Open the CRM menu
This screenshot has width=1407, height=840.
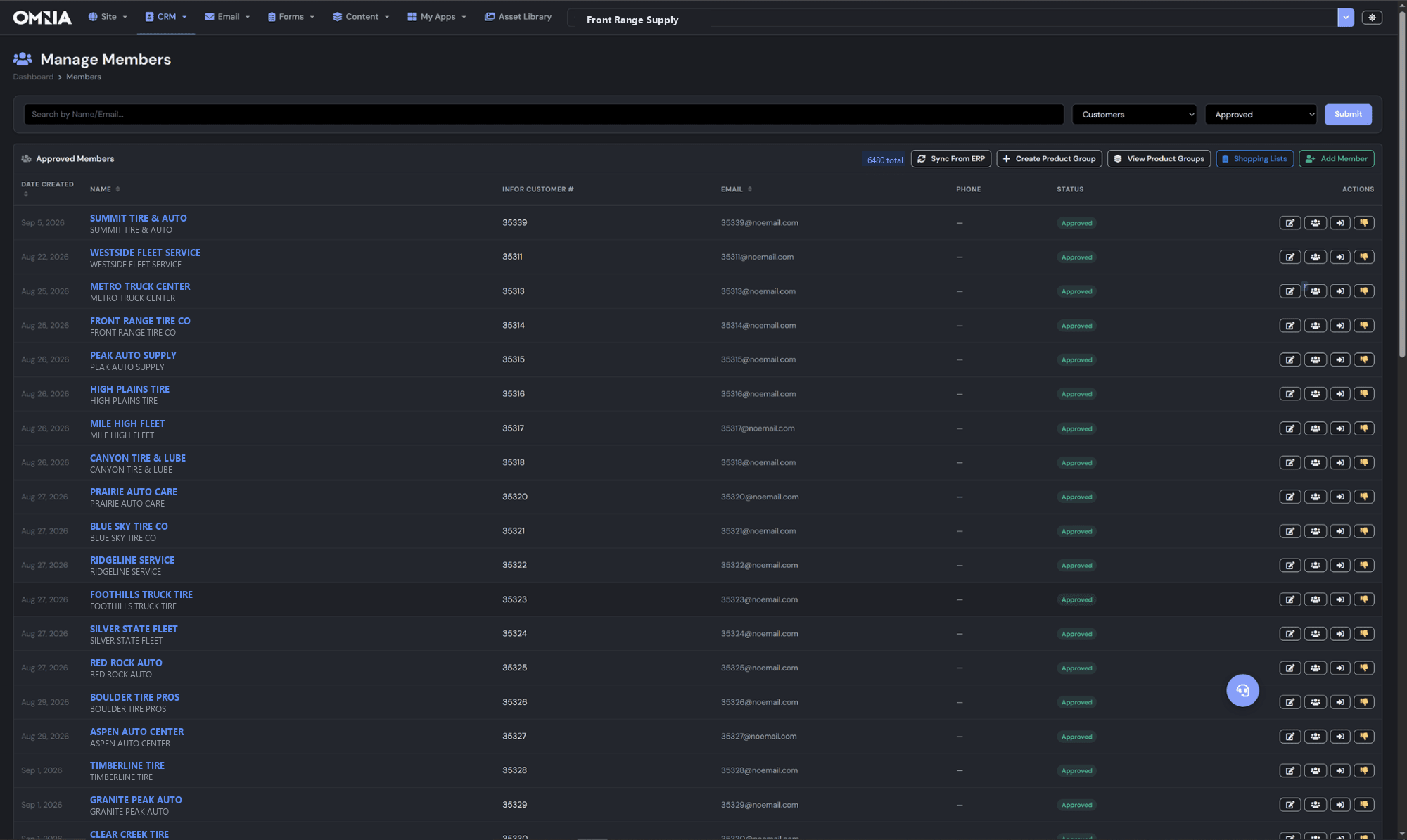pyautogui.click(x=166, y=17)
